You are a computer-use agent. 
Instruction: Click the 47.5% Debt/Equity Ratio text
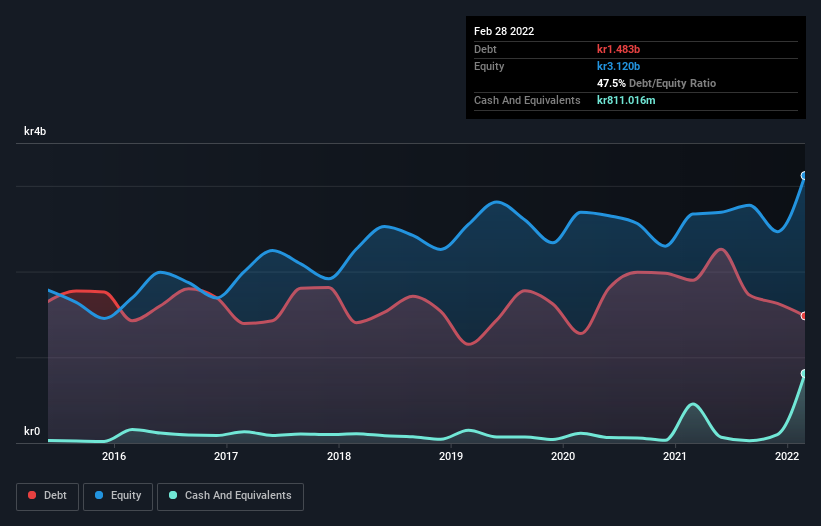[656, 83]
